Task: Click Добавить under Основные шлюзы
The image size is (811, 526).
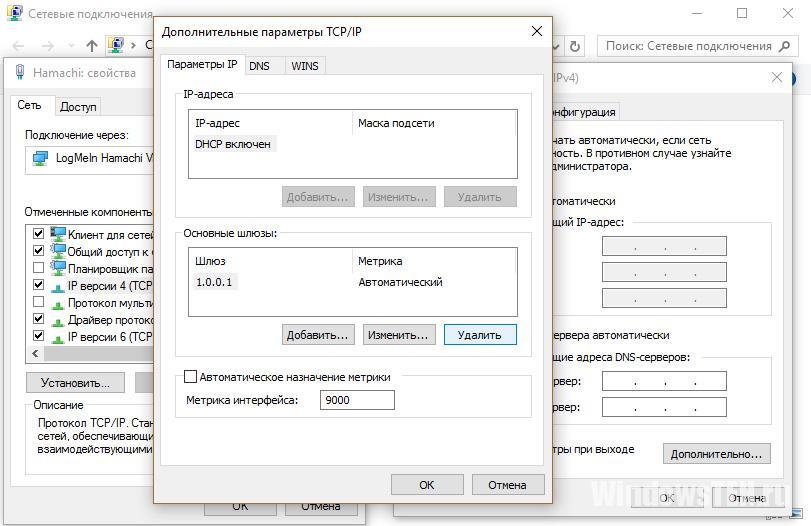Action: 318,335
